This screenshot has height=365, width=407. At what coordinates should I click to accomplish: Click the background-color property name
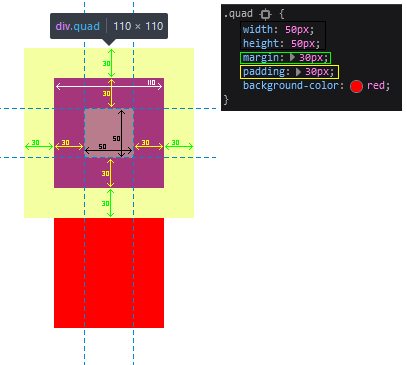pyautogui.click(x=291, y=86)
